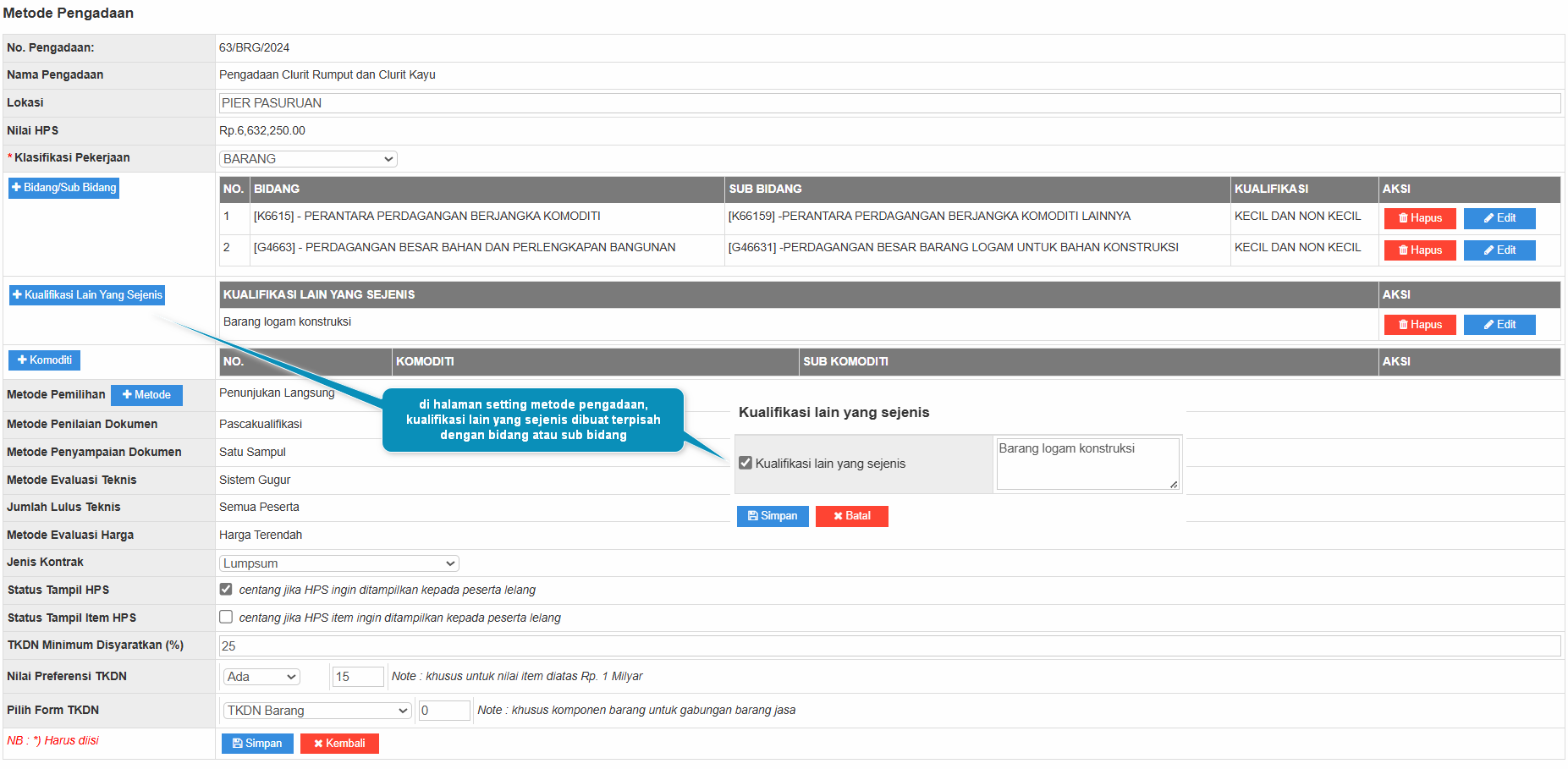The height and width of the screenshot is (769, 1568).
Task: Delete the Barang logam konstruksi qualification
Action: [x=1419, y=325]
